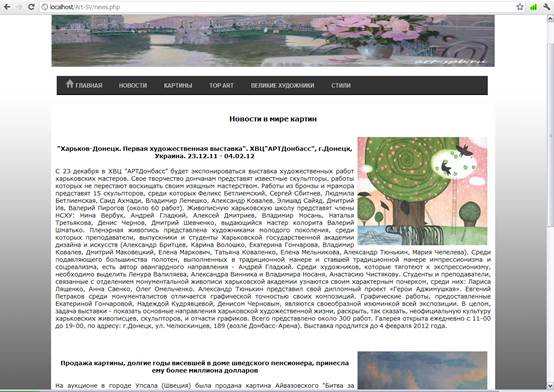Click the scrollbar down arrow
554x392 pixels.
(x=550, y=386)
